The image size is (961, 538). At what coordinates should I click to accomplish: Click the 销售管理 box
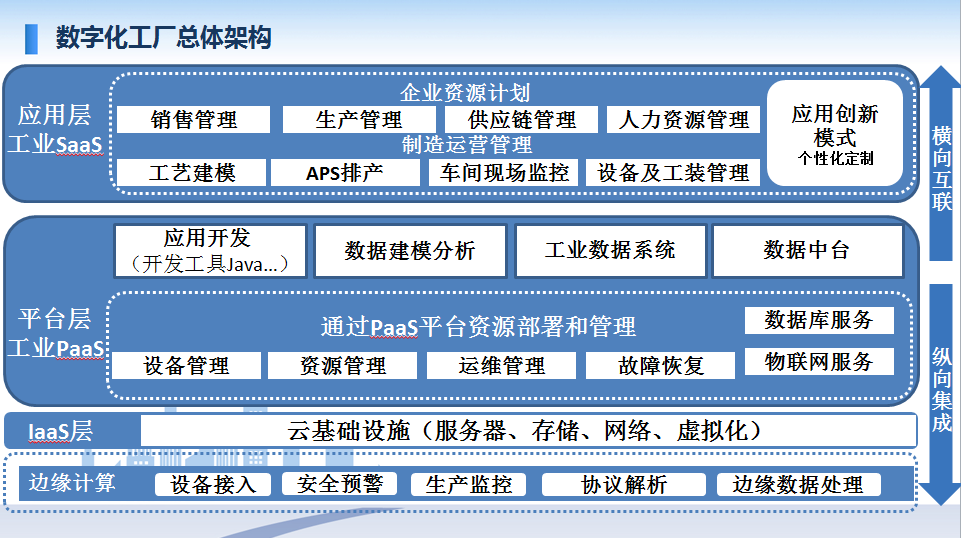tap(194, 120)
